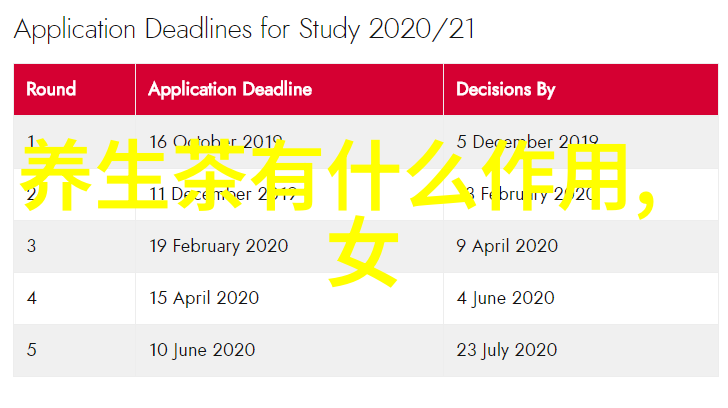Click the title 'Application Deadlines for Study 2020/21'
The width and height of the screenshot is (728, 408).
pos(244,30)
